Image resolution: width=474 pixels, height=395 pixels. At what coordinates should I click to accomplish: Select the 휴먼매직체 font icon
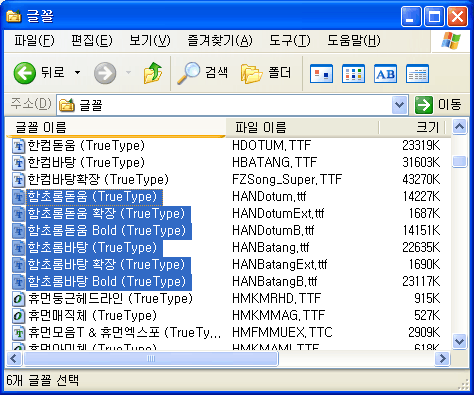tap(19, 316)
